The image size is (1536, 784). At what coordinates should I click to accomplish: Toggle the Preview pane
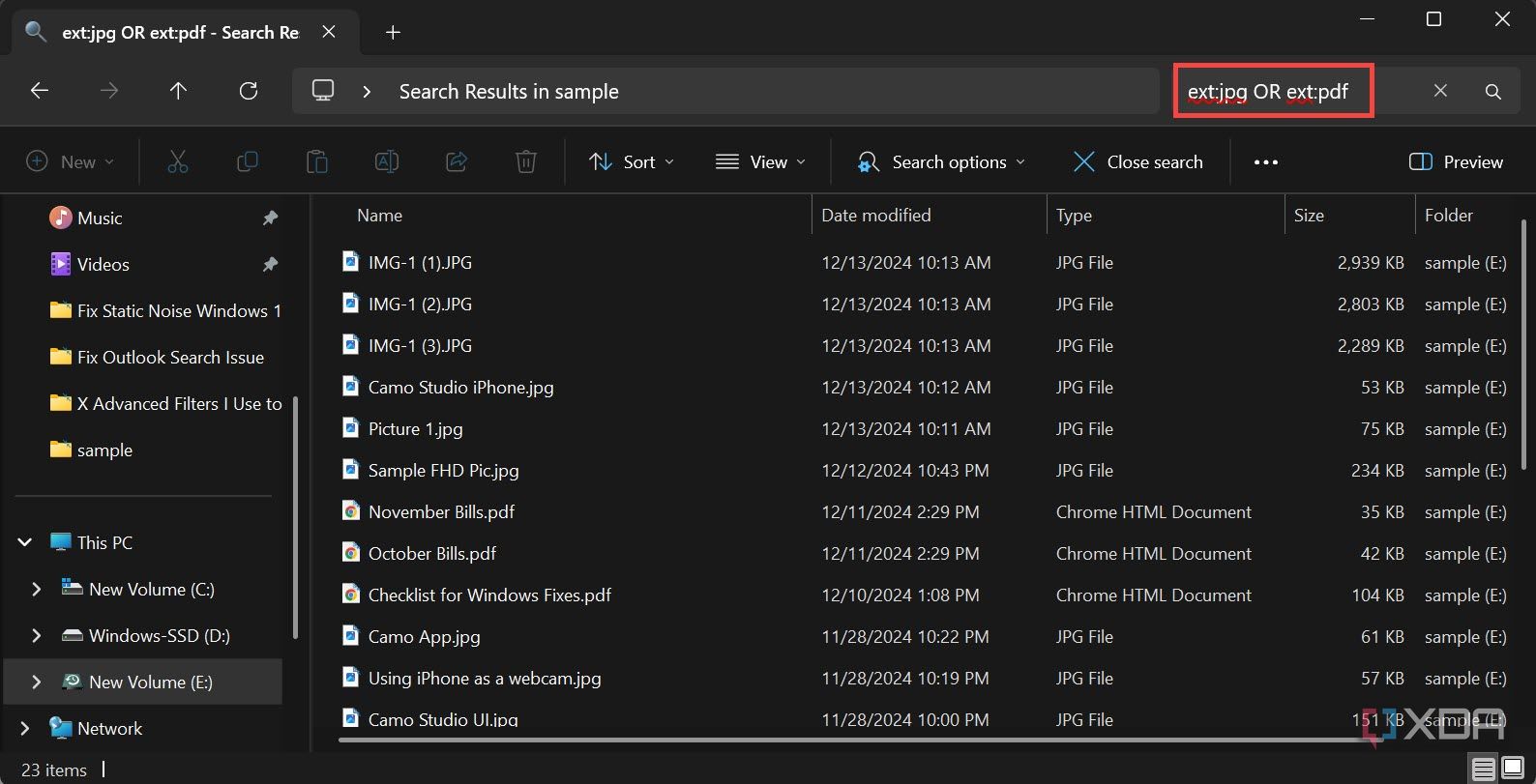pyautogui.click(x=1456, y=161)
